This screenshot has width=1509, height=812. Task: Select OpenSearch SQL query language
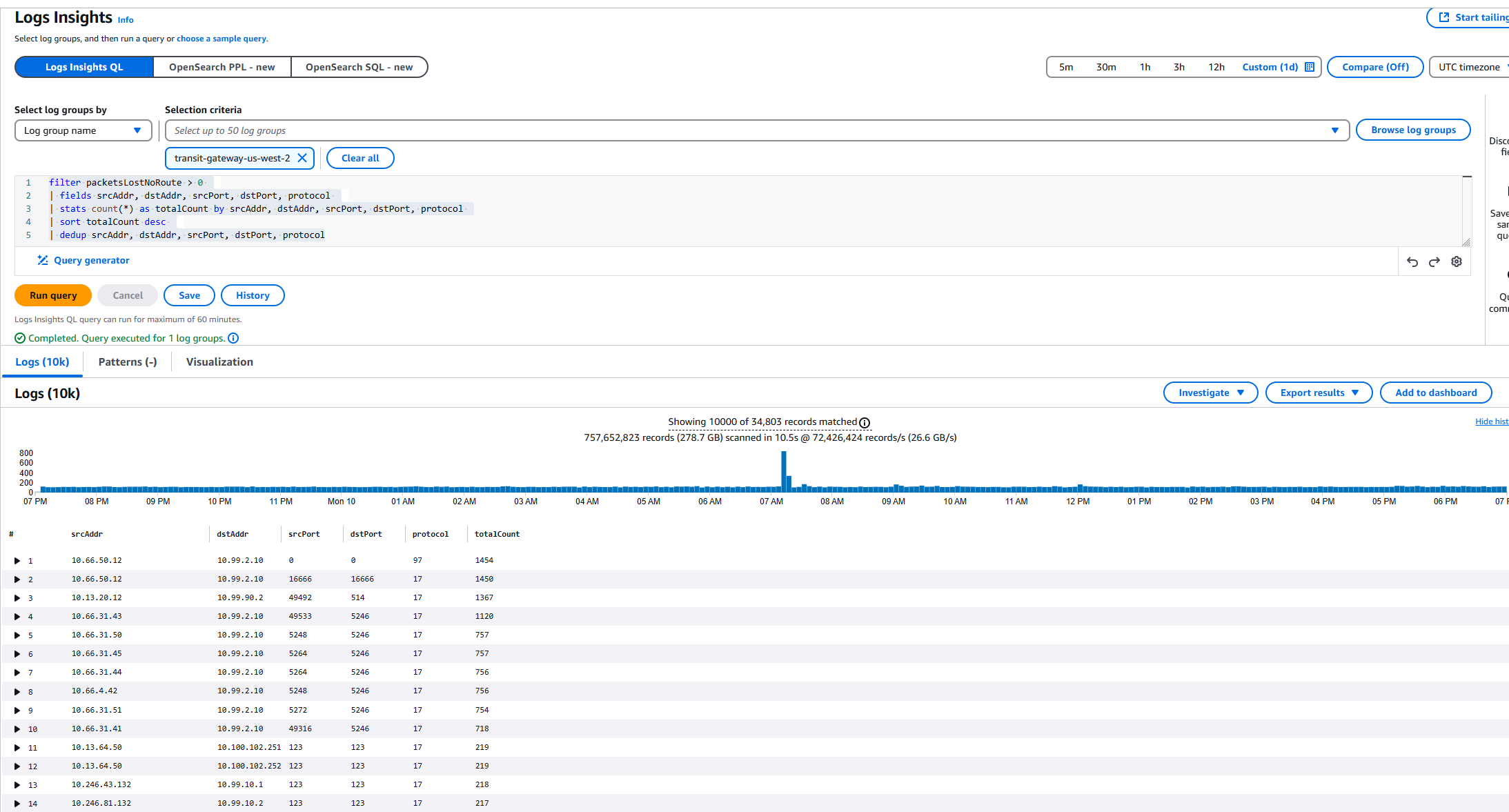(359, 67)
